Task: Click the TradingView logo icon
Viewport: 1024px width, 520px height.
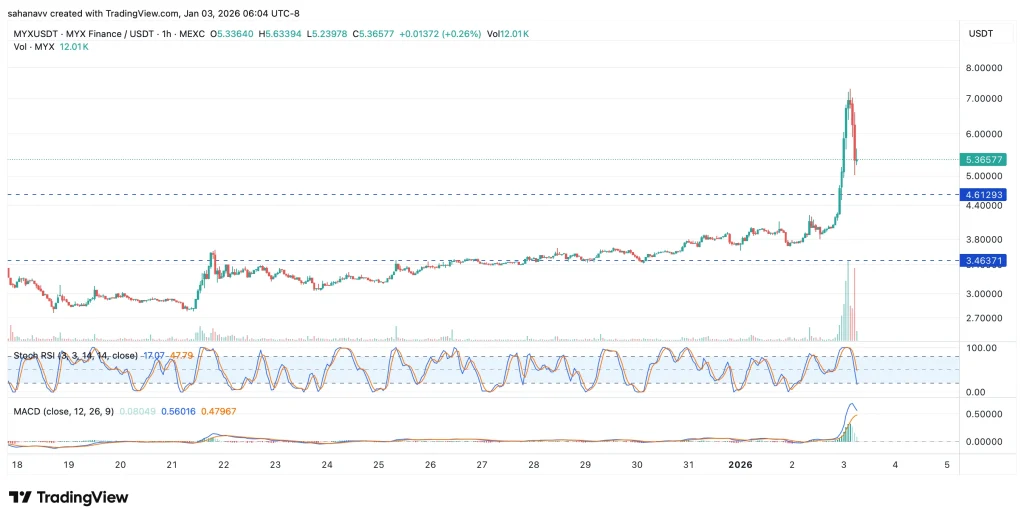Action: pyautogui.click(x=21, y=497)
